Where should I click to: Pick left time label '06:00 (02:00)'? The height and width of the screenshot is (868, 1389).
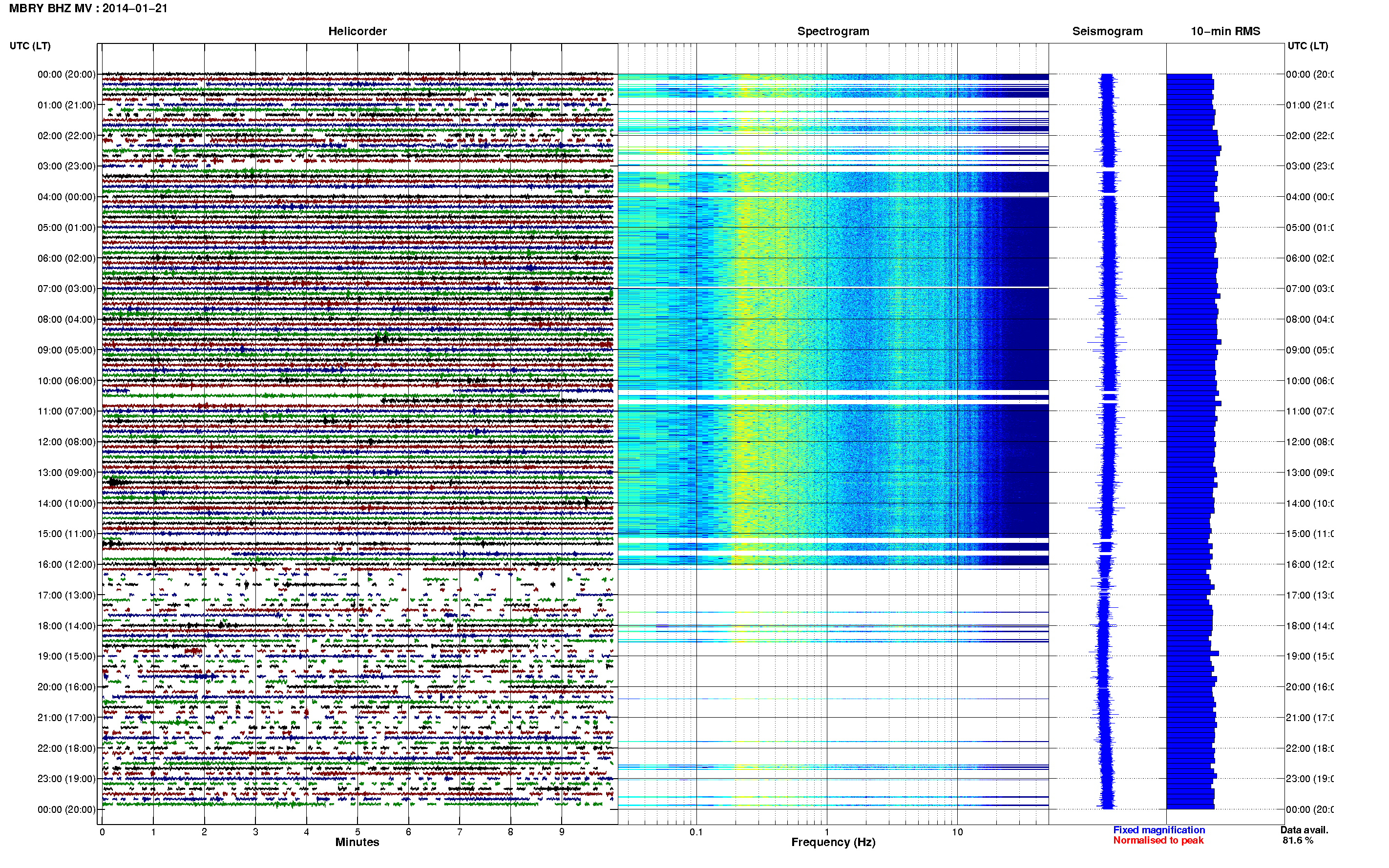(66, 258)
